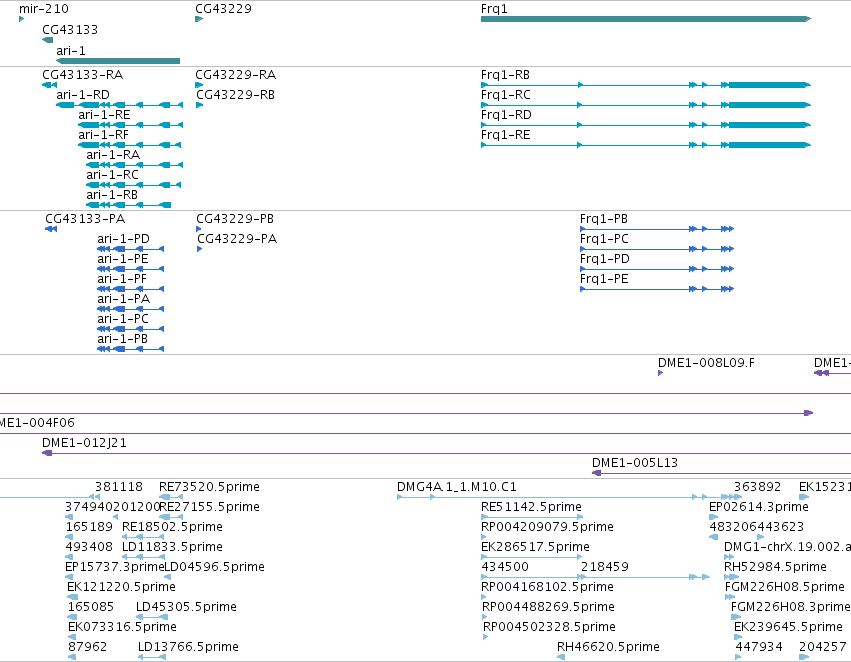Select the mir-210 gene arrow glyph
851x662 pixels.
point(21,19)
